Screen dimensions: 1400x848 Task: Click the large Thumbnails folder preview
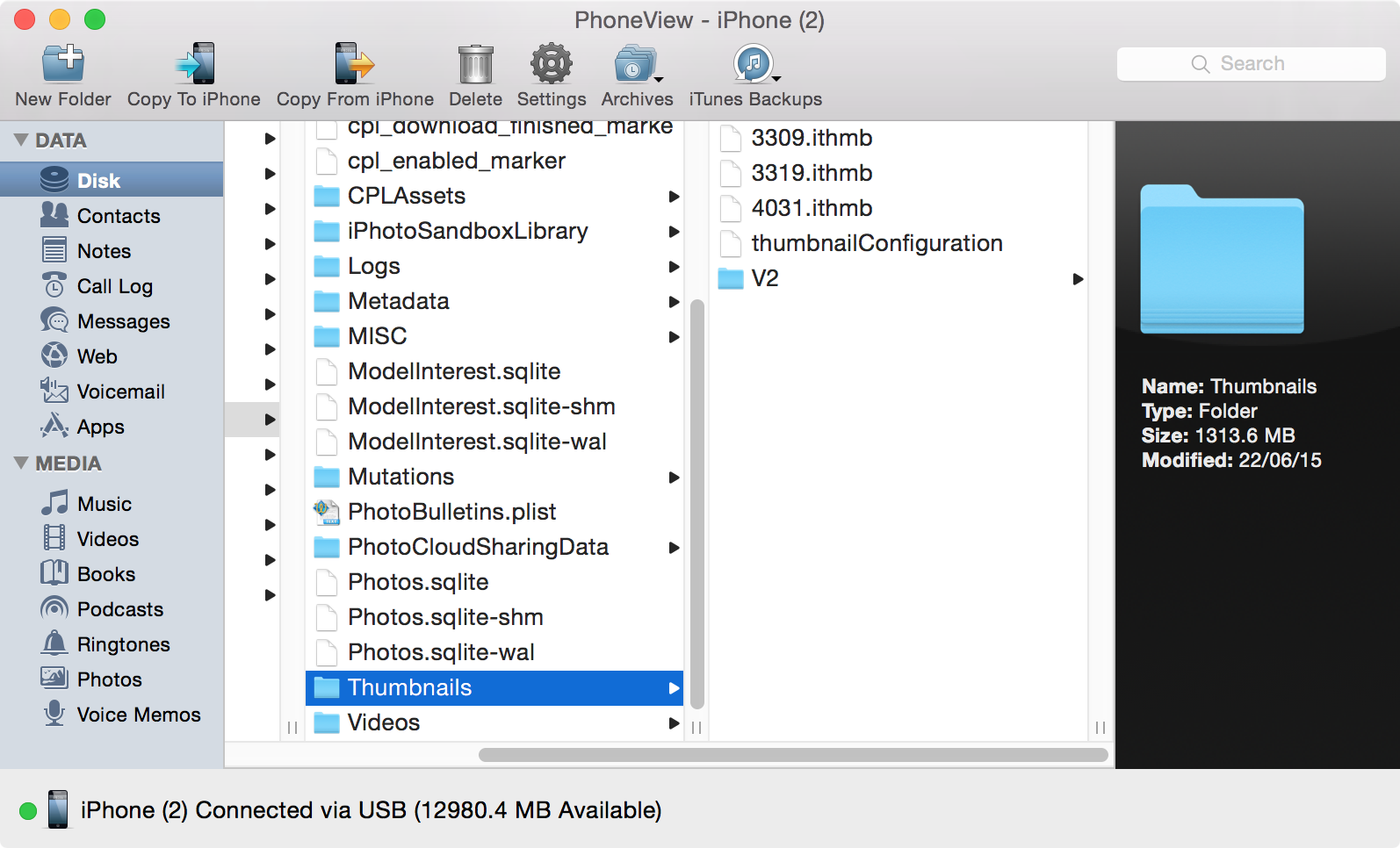1222,259
